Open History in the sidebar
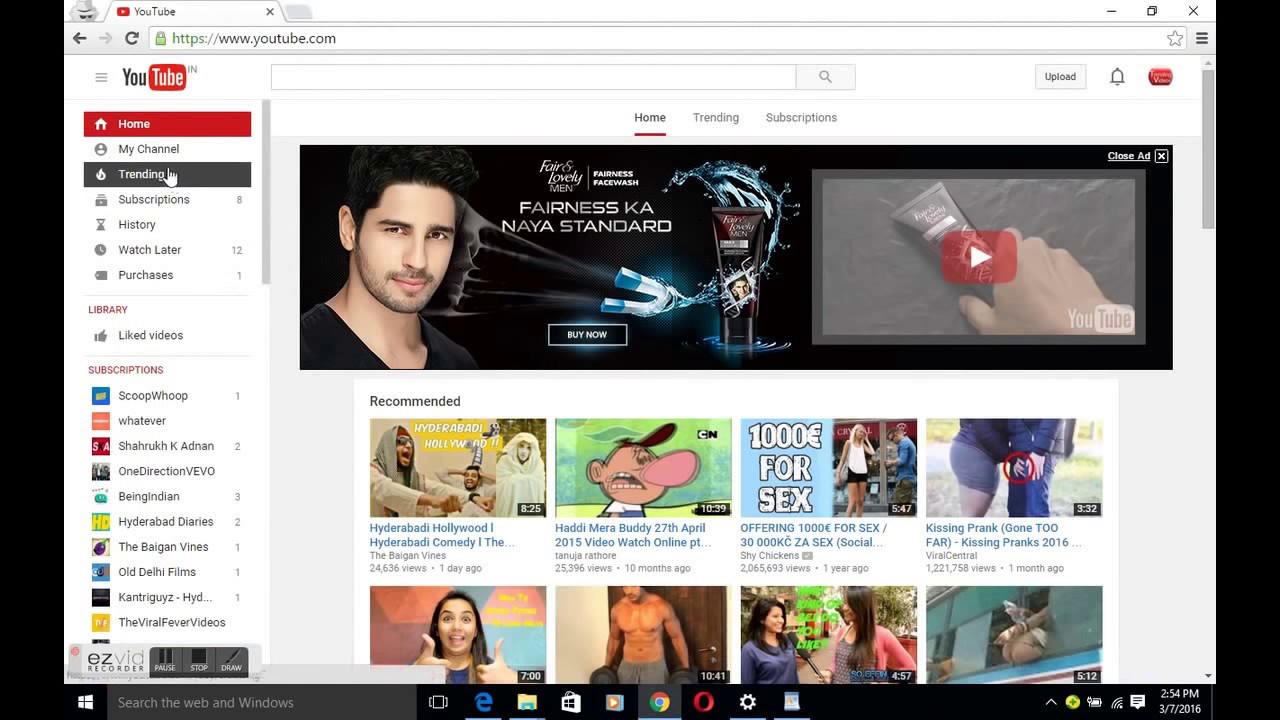Screen dimensions: 1280x720 click(x=167, y=225)
